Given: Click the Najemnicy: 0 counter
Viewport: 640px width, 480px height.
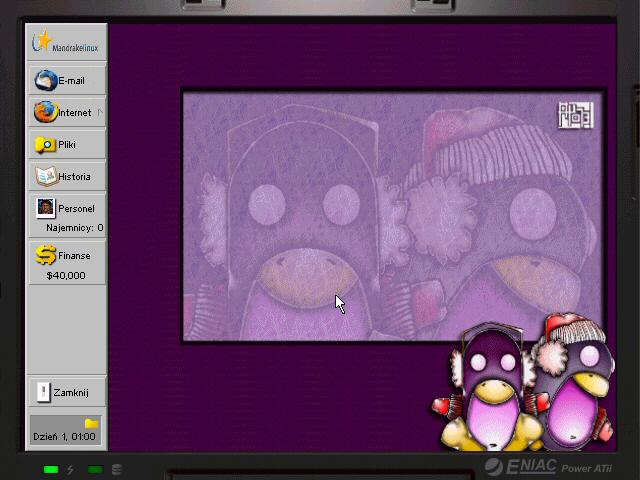Looking at the screenshot, I should click(x=74, y=228).
